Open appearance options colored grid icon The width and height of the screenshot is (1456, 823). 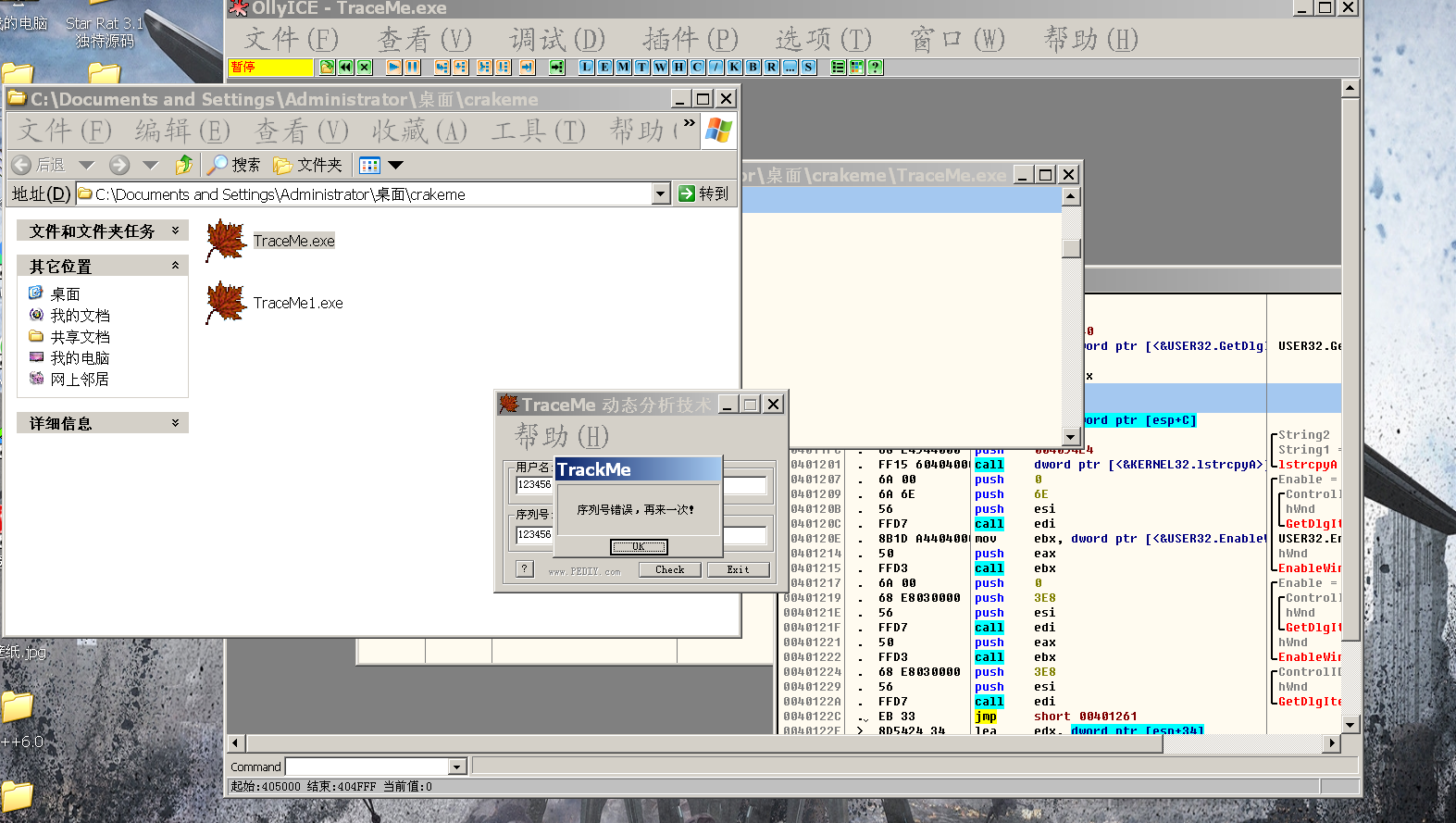856,67
